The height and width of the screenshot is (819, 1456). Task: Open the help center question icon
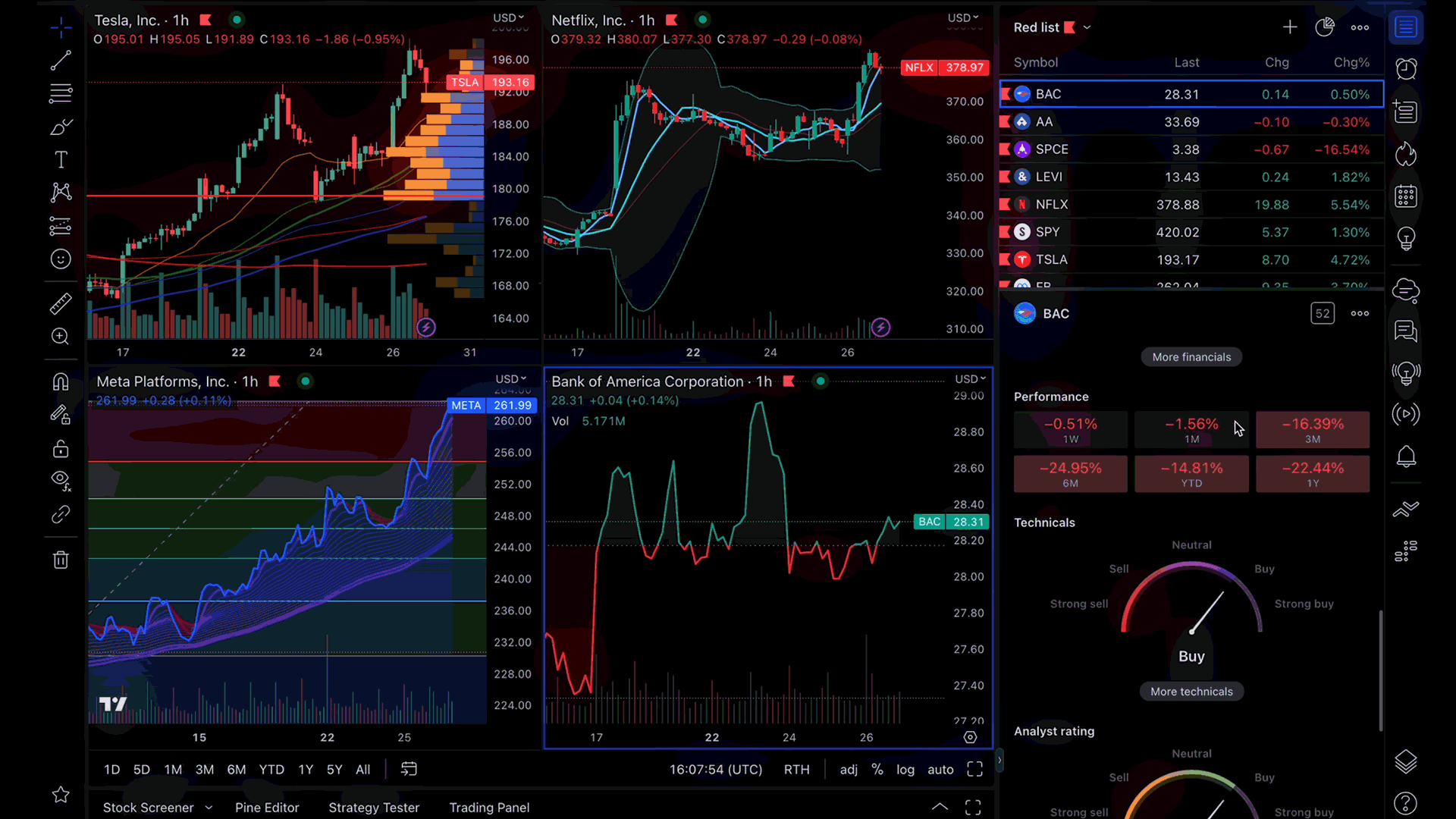(1406, 803)
